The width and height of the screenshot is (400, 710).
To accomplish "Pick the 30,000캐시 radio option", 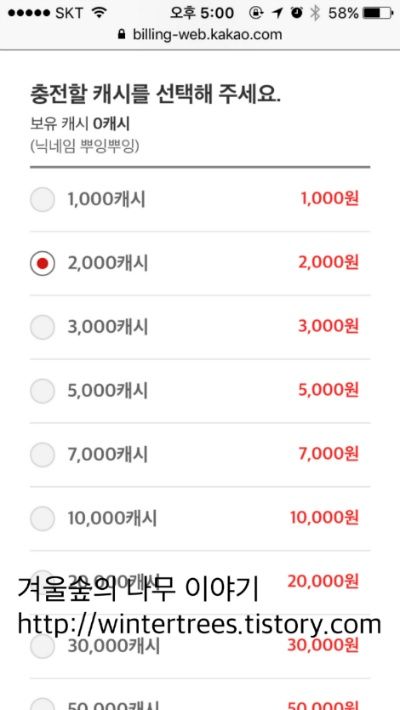I will tap(43, 646).
